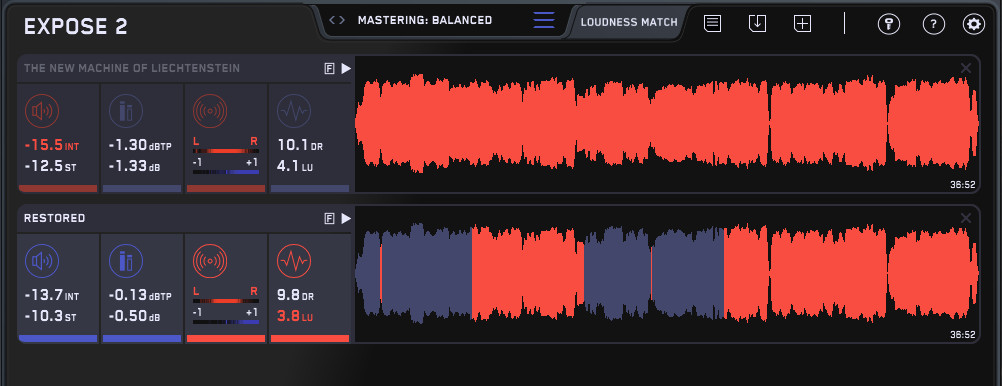This screenshot has height=386, width=1002.
Task: Click 36:52 duration on first track
Action: click(962, 185)
